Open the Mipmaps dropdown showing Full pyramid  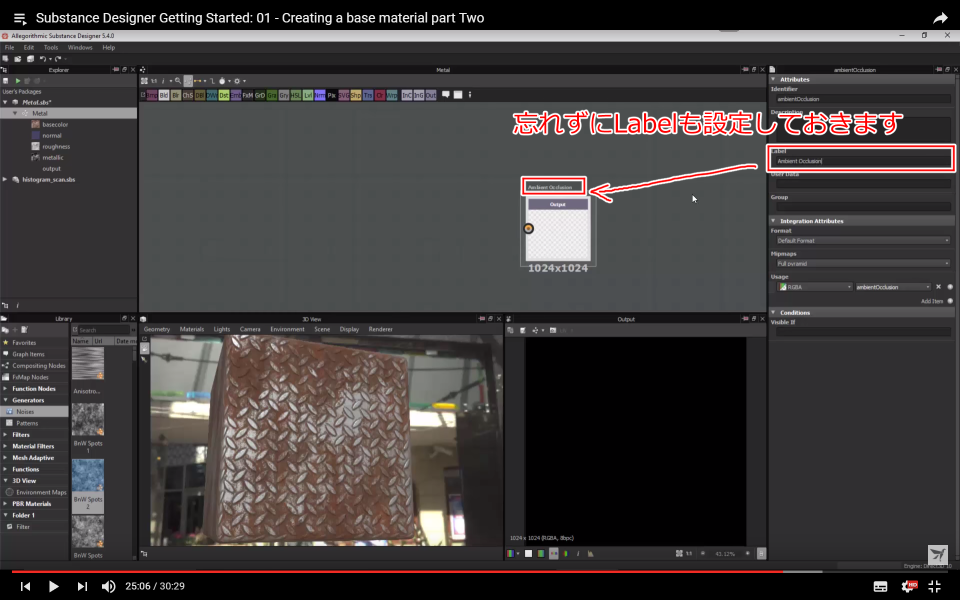[863, 263]
